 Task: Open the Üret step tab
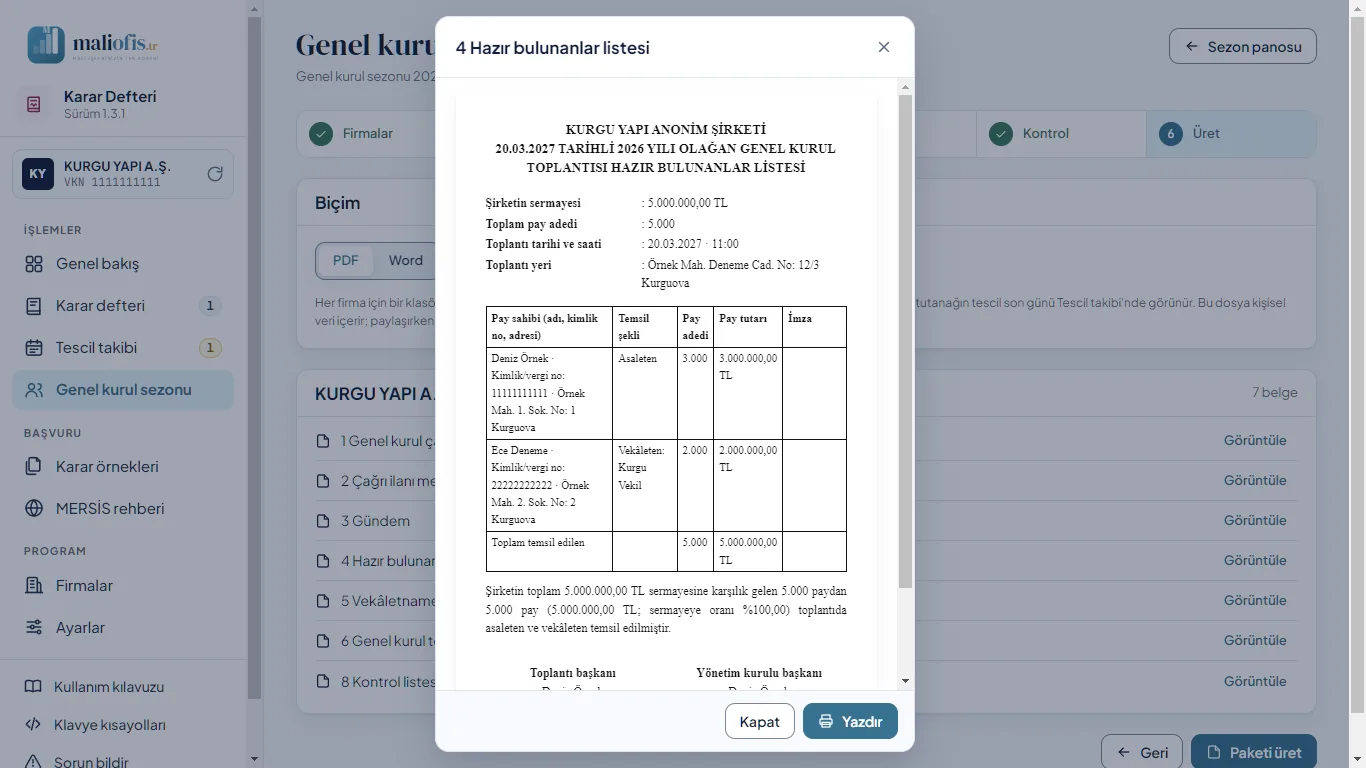(x=1231, y=133)
